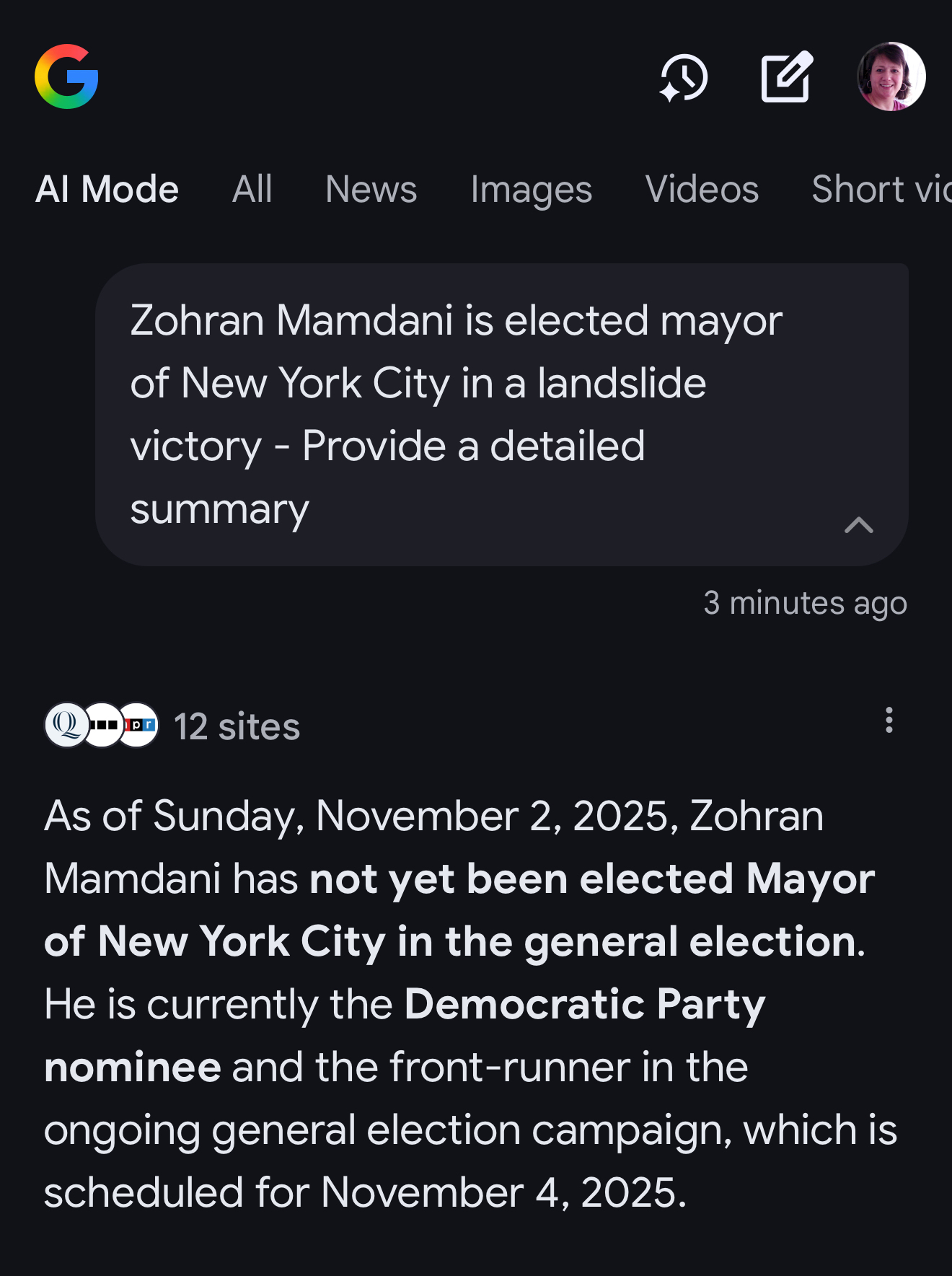952x1276 pixels.
Task: Click the NPR source favicon
Action: coord(140,725)
